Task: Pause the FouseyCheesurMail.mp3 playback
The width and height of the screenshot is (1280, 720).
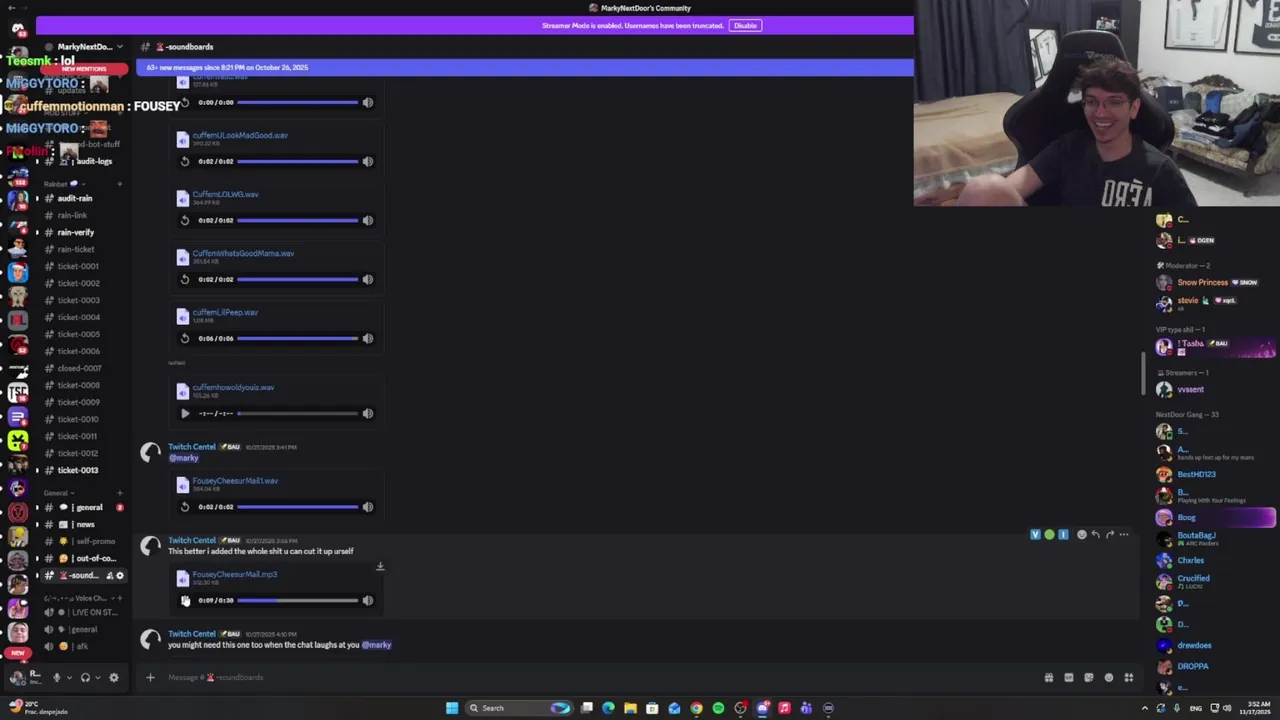Action: 184,600
